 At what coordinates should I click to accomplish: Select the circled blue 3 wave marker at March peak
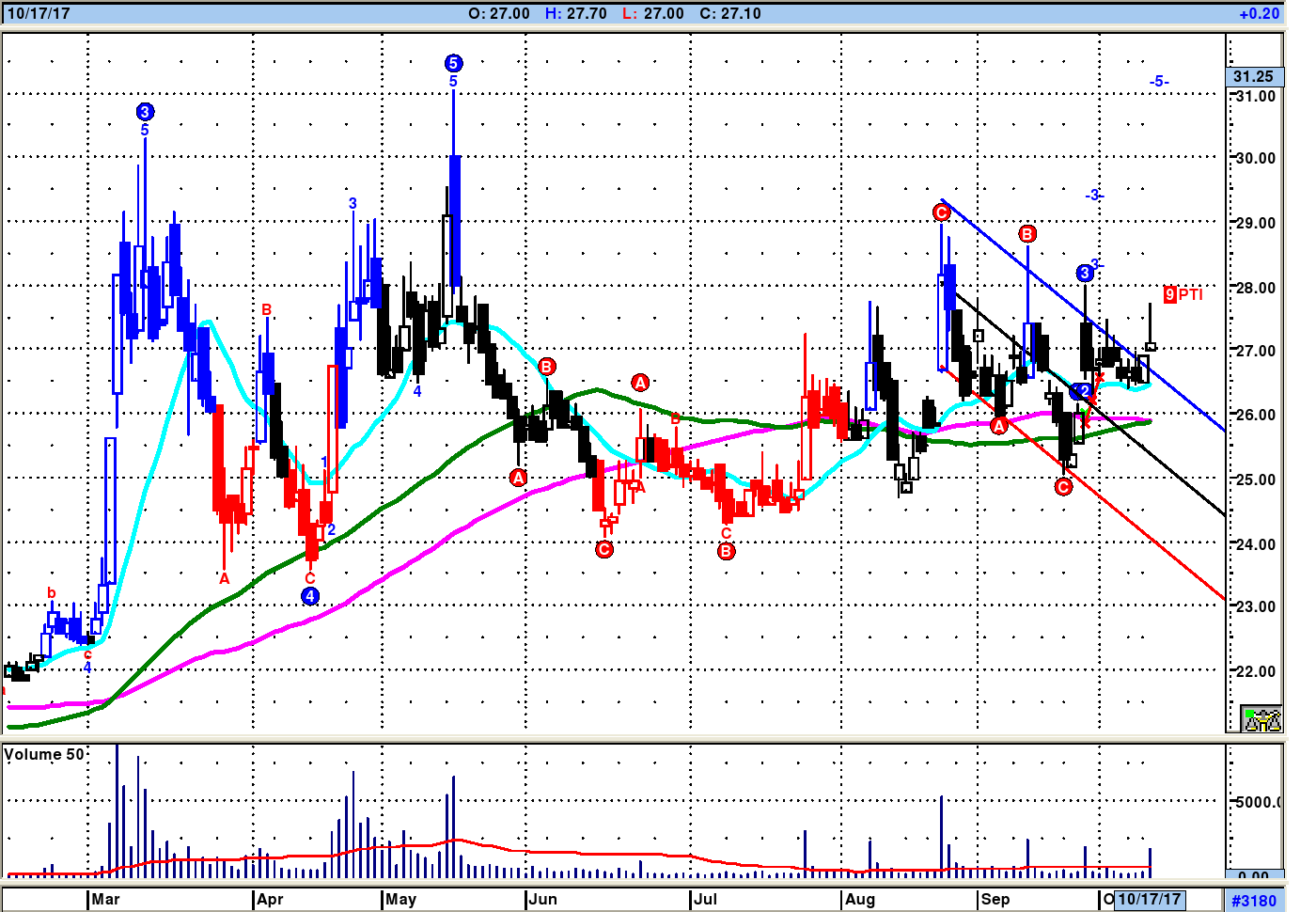click(145, 112)
